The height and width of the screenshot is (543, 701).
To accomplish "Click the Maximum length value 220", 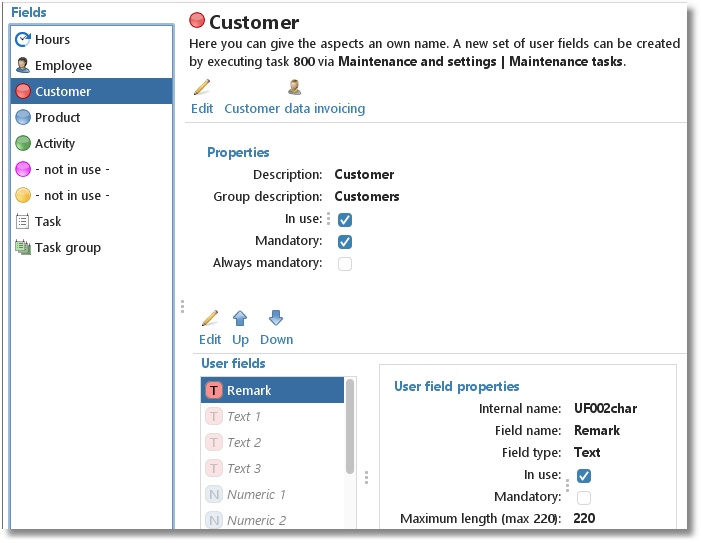I will coord(584,518).
